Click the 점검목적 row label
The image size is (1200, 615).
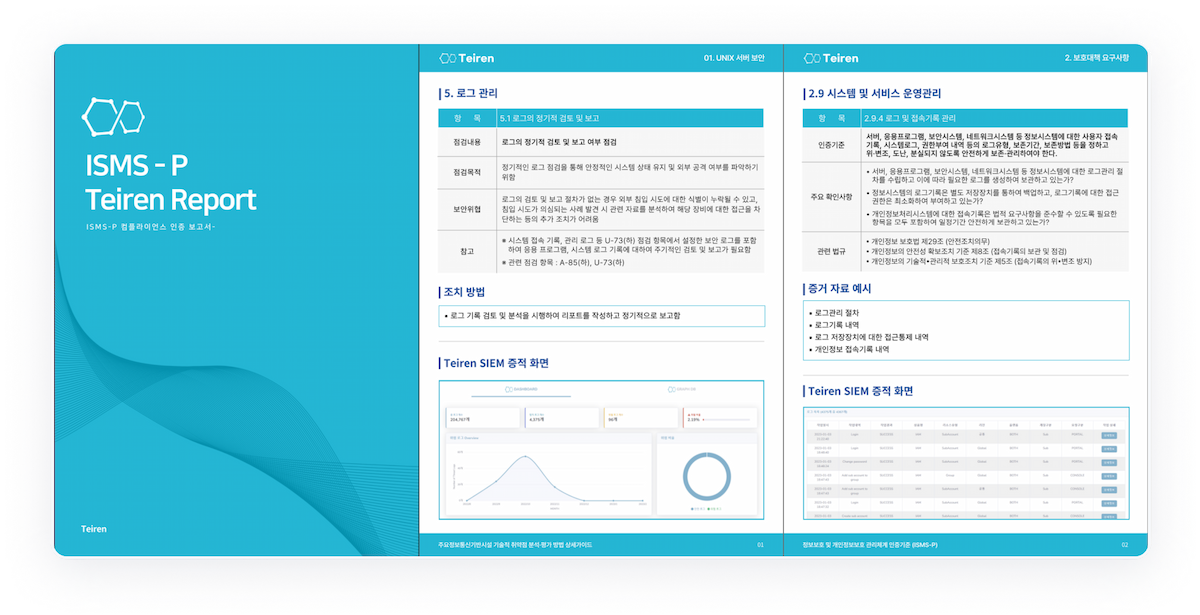pyautogui.click(x=466, y=171)
